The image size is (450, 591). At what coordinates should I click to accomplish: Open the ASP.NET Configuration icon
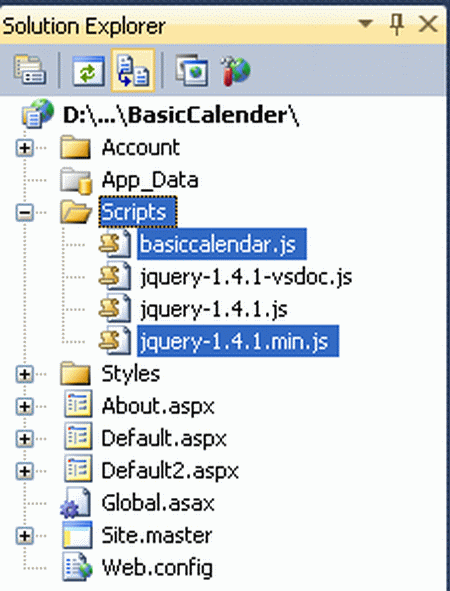click(x=235, y=70)
